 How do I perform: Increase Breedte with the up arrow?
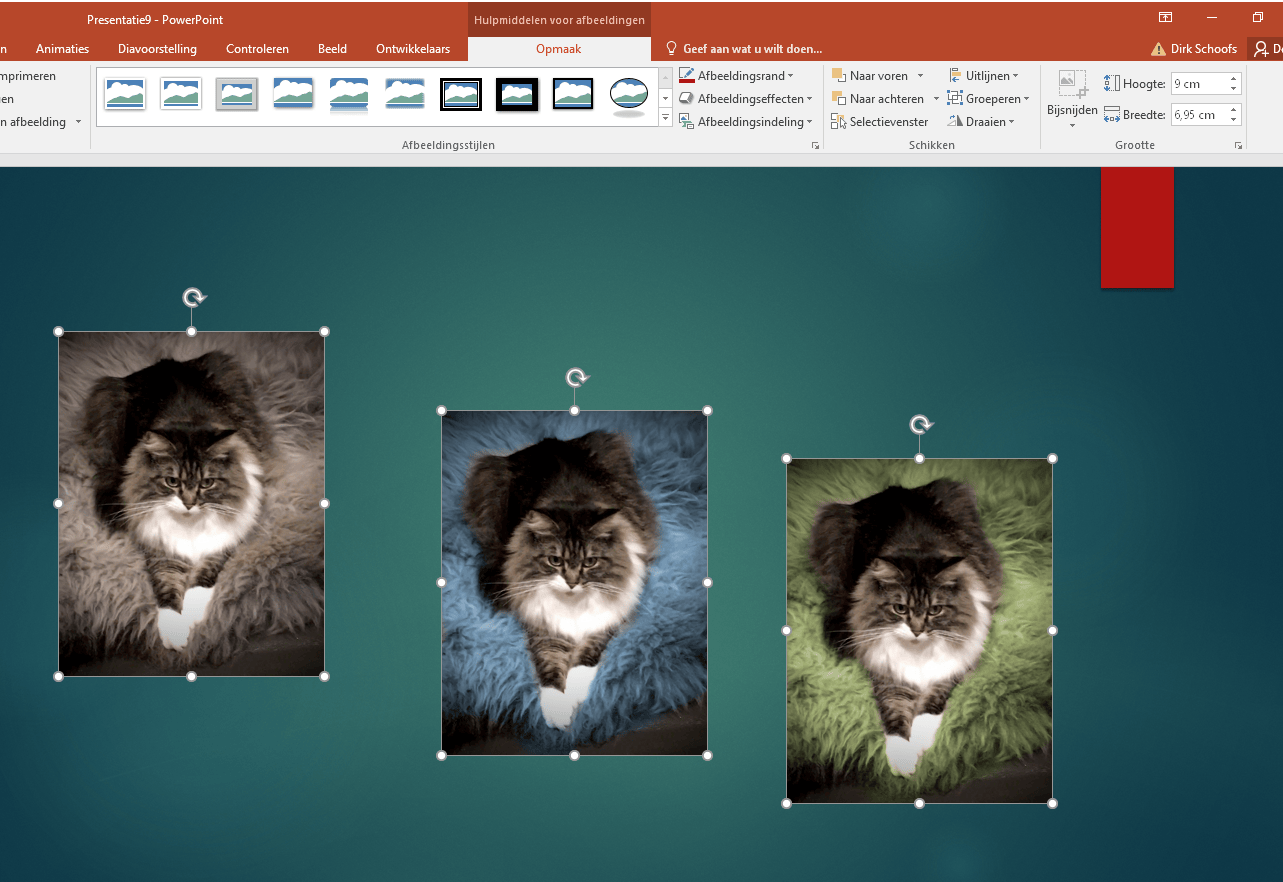pyautogui.click(x=1234, y=110)
